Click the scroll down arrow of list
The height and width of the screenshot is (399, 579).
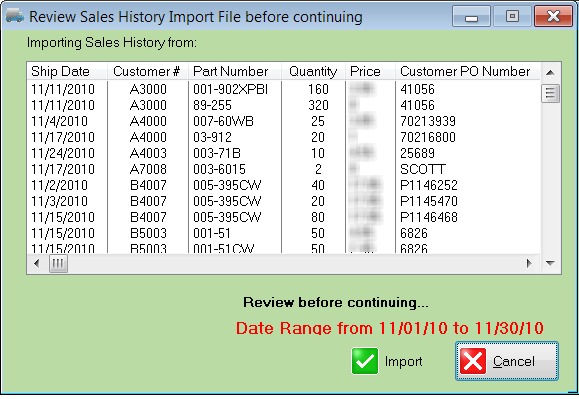[x=550, y=263]
